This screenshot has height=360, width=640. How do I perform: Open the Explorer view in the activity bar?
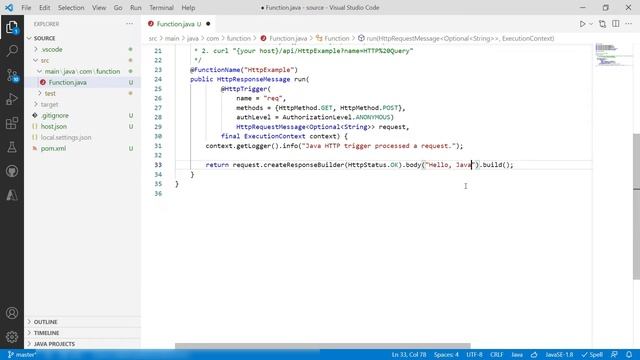(12, 27)
